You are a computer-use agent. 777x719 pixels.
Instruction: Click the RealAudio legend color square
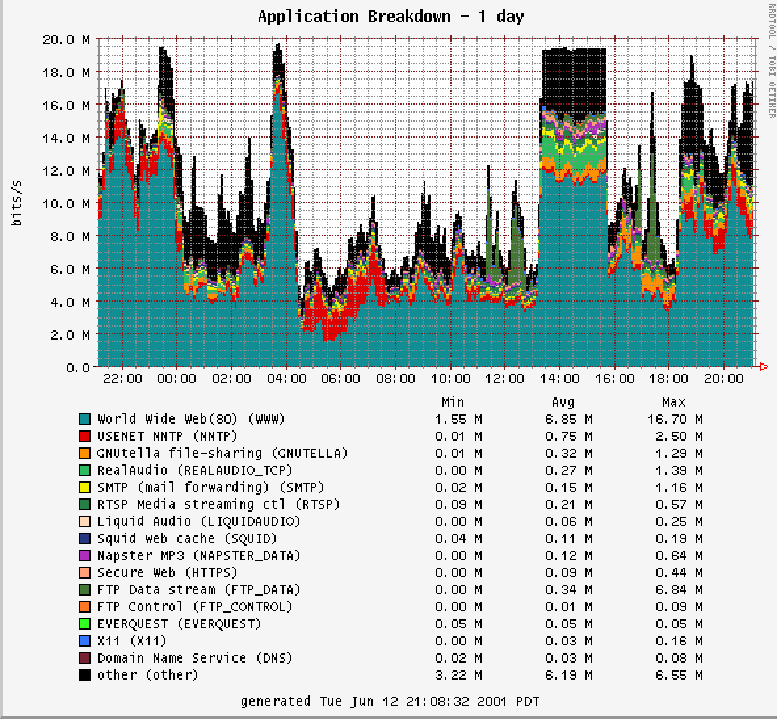pyautogui.click(x=87, y=470)
